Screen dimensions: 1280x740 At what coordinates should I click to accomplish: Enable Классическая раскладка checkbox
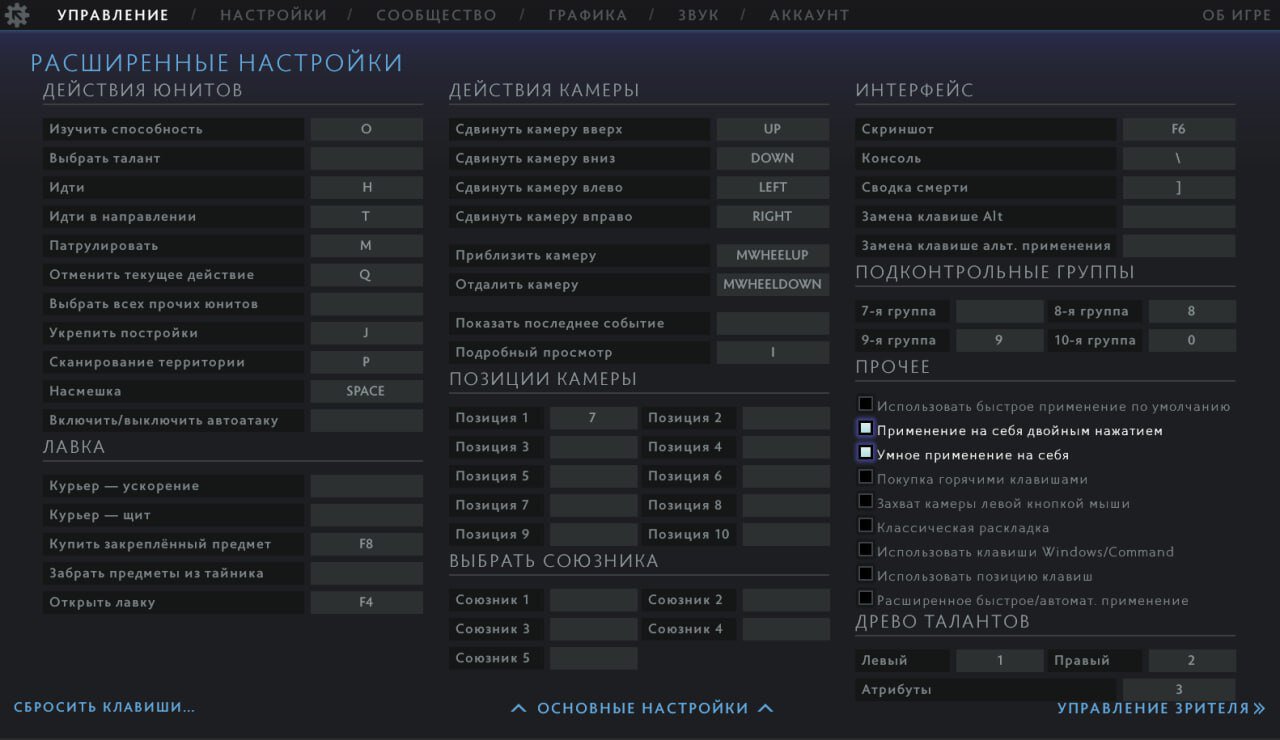(x=866, y=526)
